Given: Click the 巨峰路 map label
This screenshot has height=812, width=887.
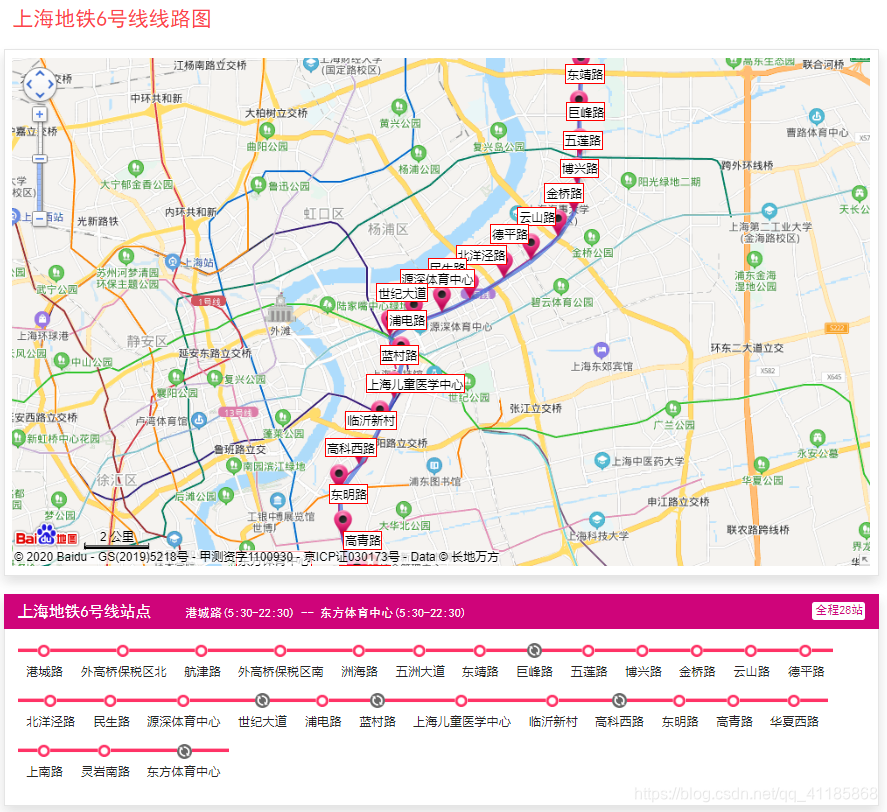Looking at the screenshot, I should [585, 112].
